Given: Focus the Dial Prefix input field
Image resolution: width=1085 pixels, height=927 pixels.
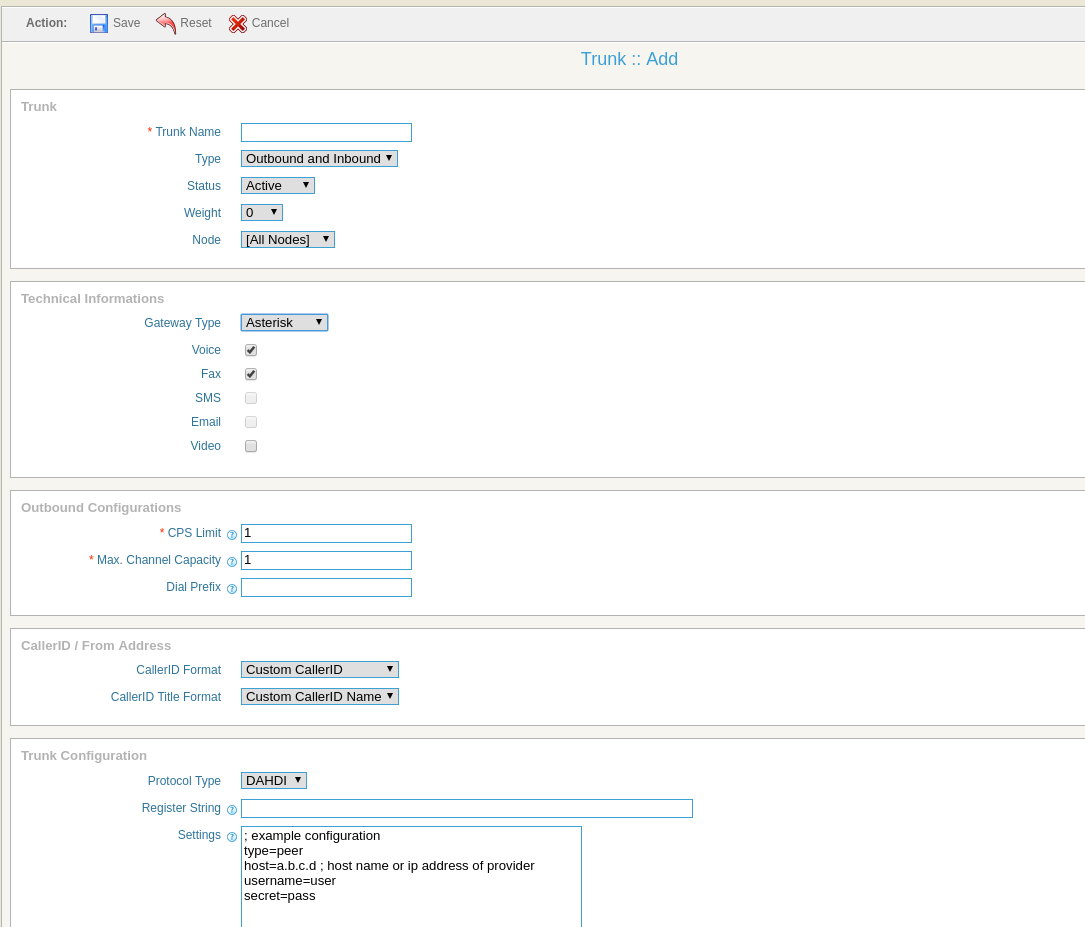Looking at the screenshot, I should 327,587.
